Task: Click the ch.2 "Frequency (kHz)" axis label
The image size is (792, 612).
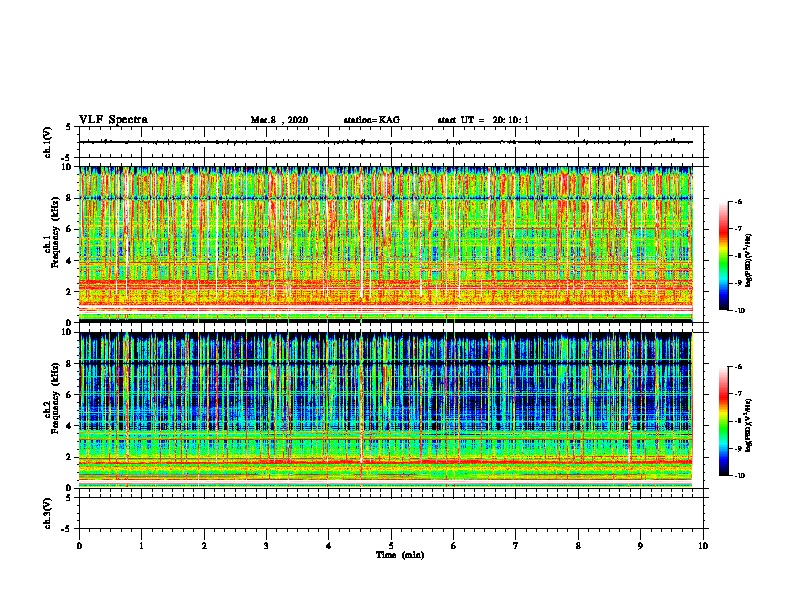Action: [x=55, y=398]
